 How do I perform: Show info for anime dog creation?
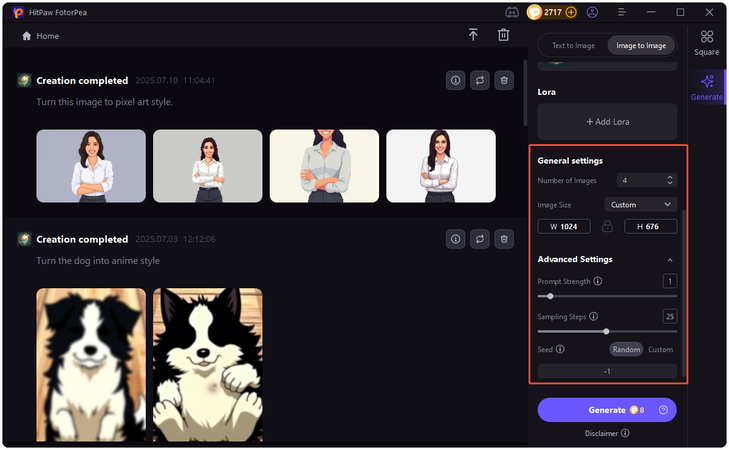tap(456, 239)
